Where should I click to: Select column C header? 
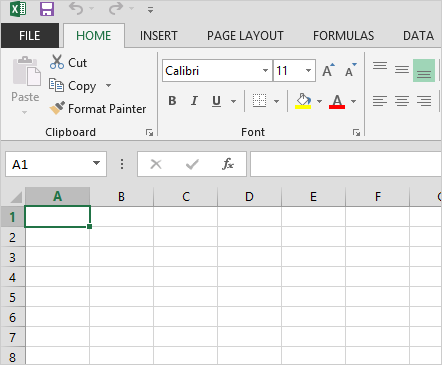pyautogui.click(x=185, y=197)
